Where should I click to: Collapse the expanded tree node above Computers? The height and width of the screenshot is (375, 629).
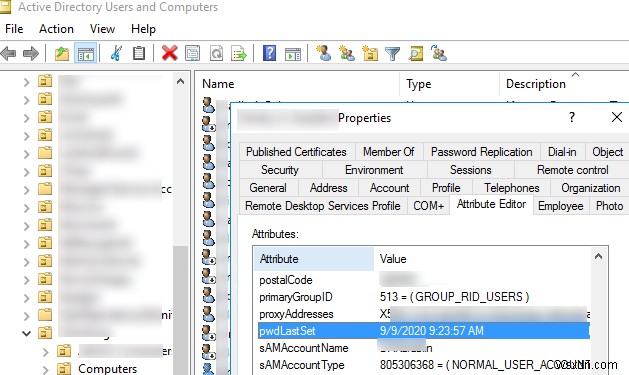pyautogui.click(x=26, y=333)
